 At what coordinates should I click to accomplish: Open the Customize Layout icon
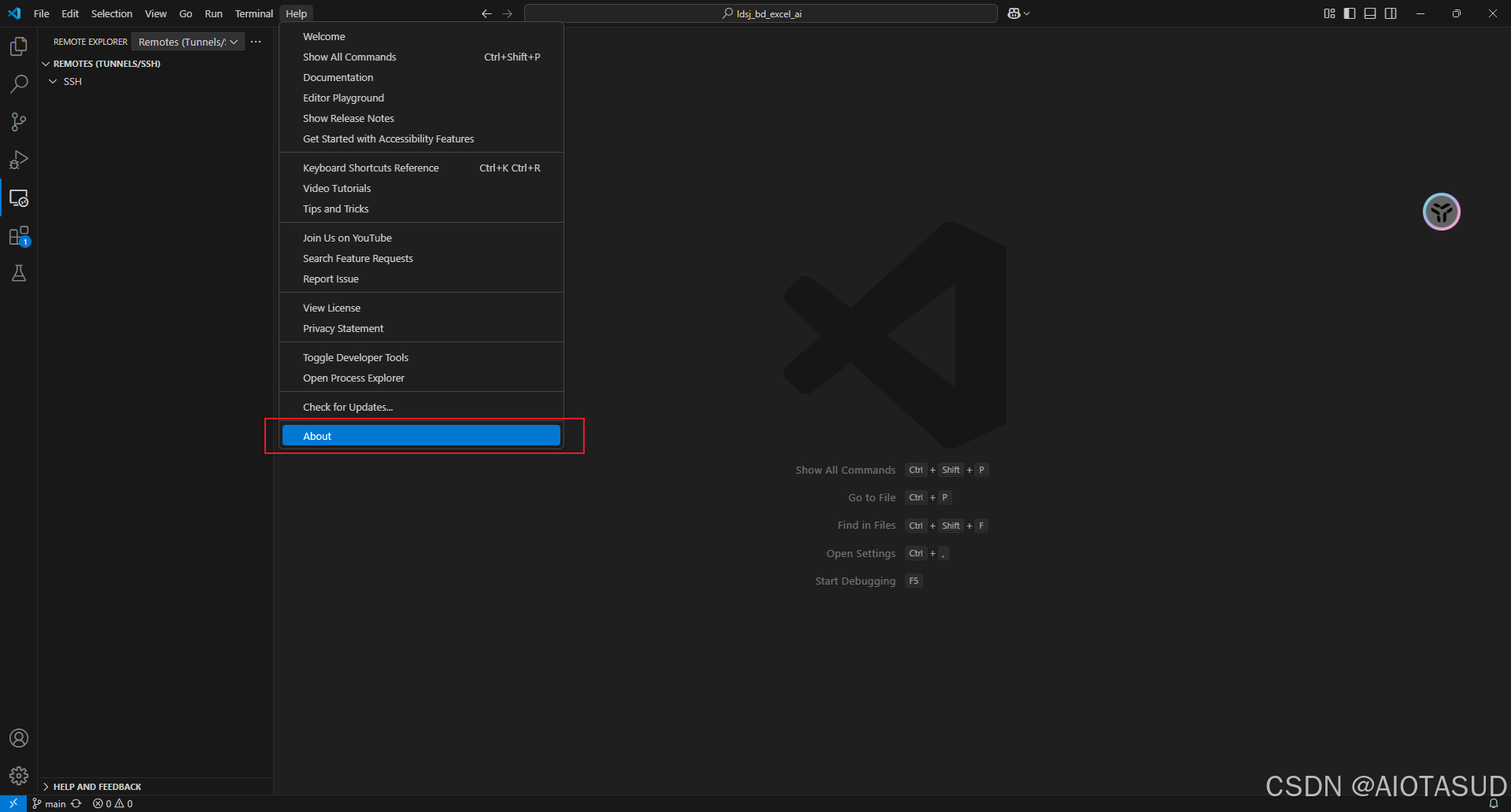click(x=1329, y=13)
